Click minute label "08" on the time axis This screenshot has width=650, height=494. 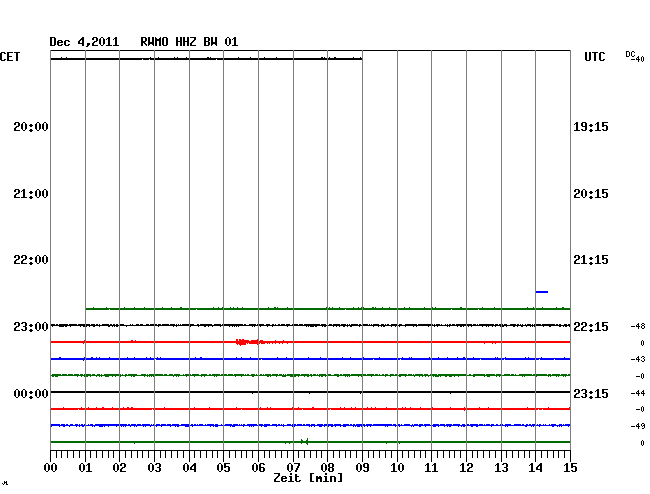327,468
